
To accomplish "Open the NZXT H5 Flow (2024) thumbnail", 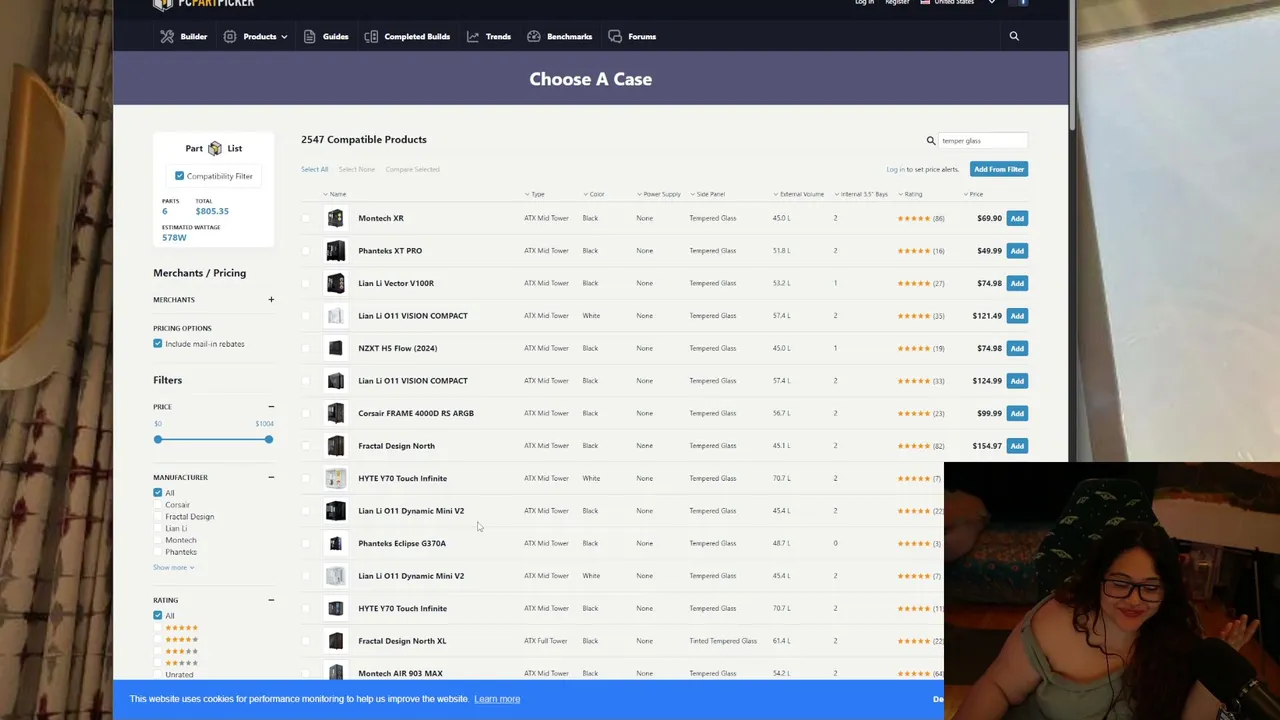I will coord(335,348).
